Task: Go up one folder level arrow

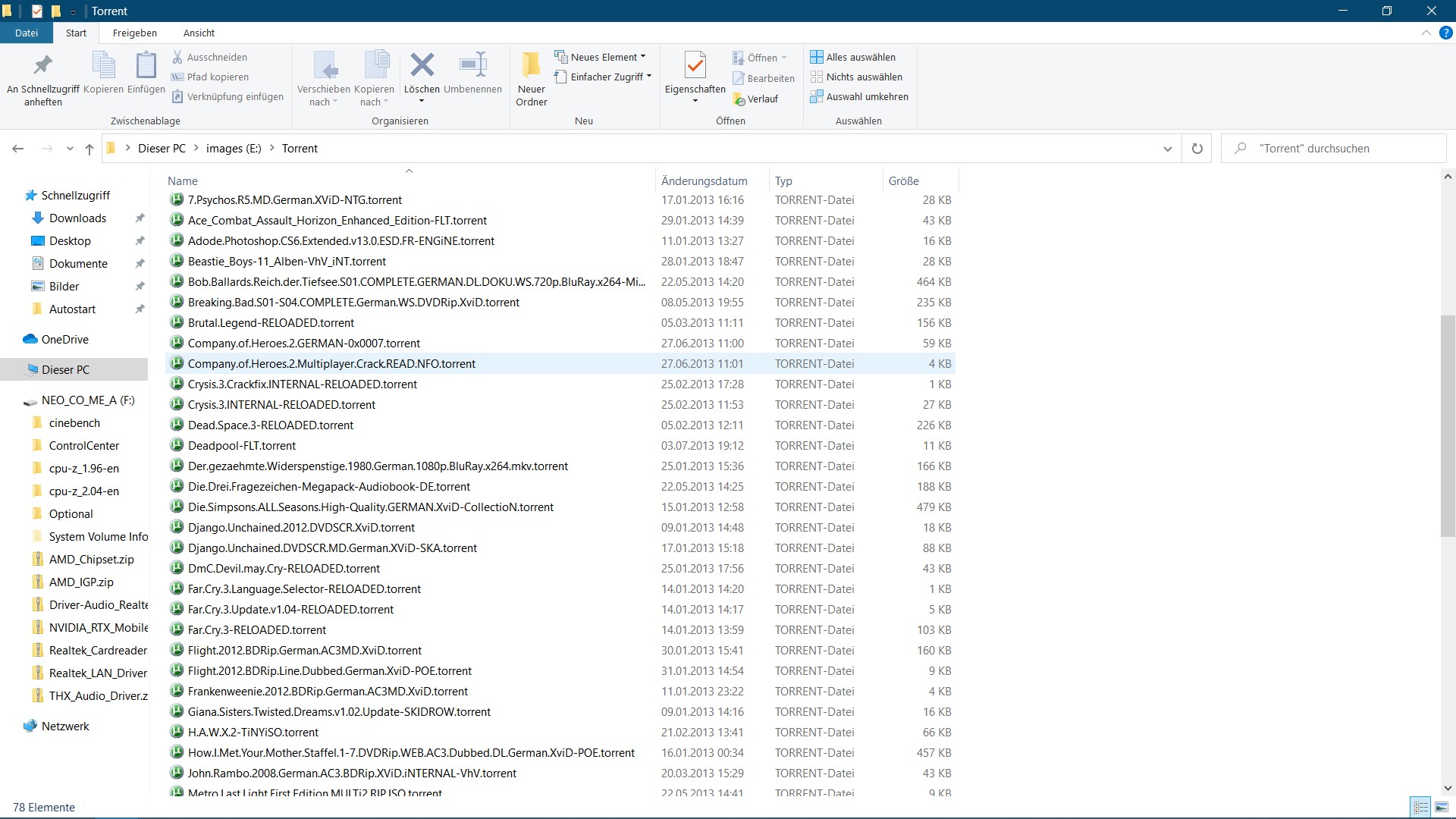Action: (89, 149)
